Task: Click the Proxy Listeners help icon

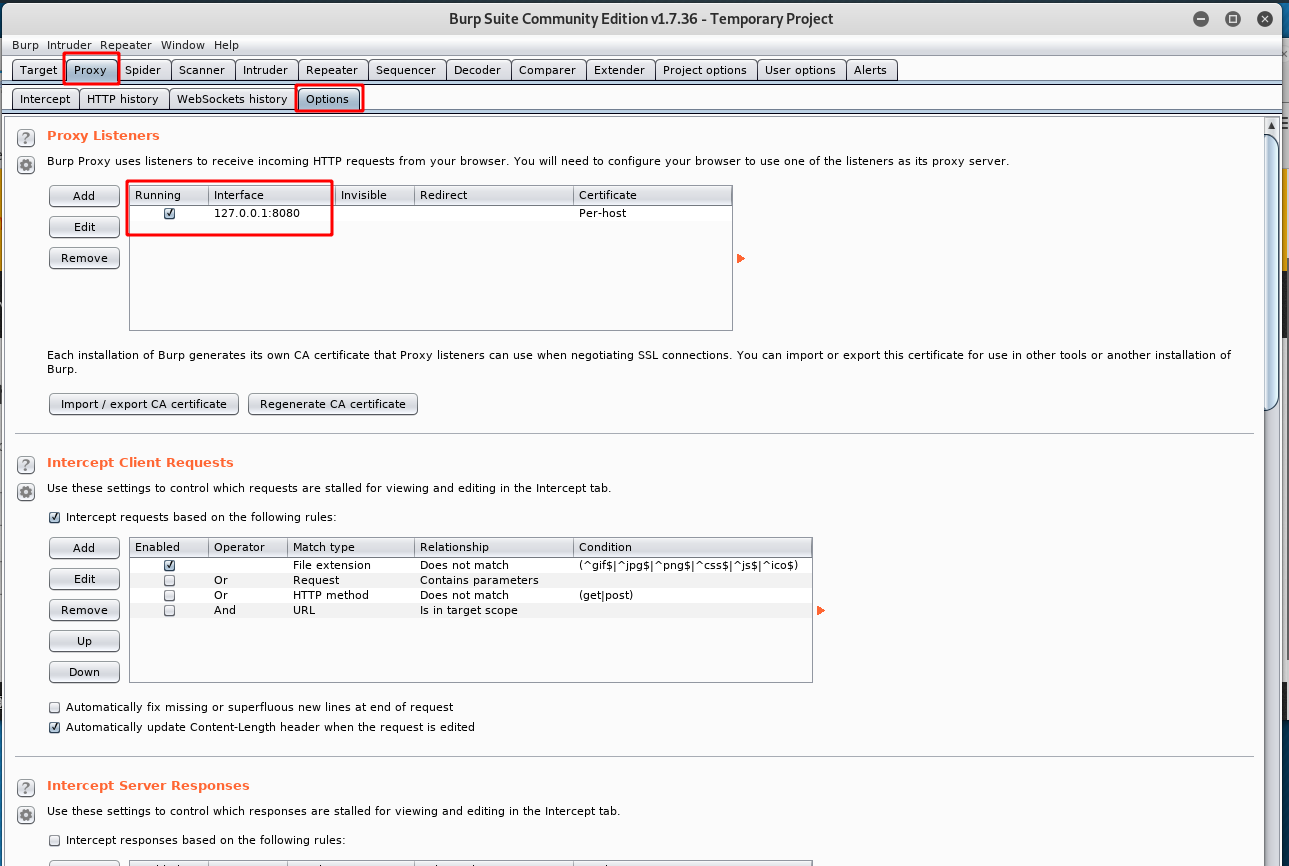Action: pos(25,137)
